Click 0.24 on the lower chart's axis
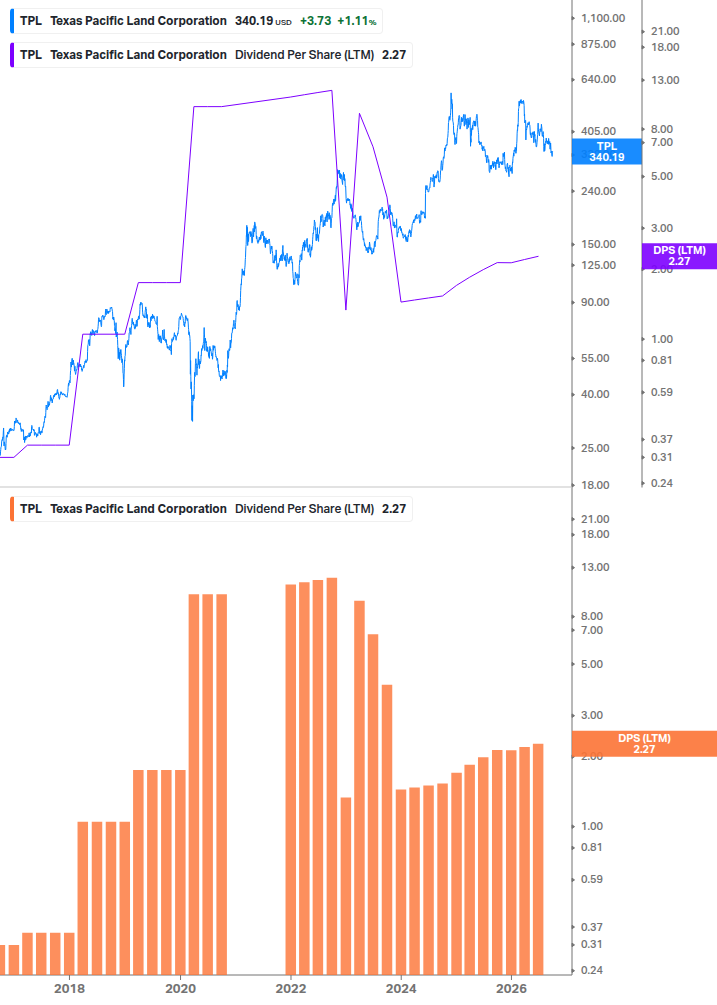The height and width of the screenshot is (1005, 717). [592, 970]
